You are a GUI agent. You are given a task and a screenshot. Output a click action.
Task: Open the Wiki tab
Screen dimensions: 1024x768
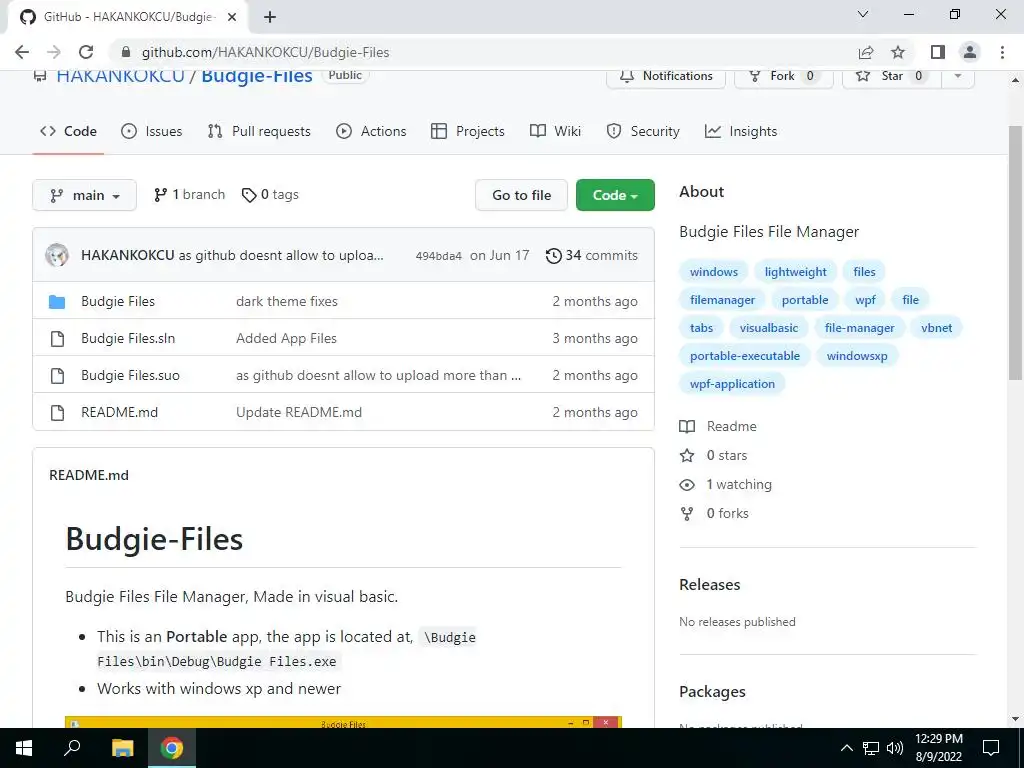click(x=555, y=131)
